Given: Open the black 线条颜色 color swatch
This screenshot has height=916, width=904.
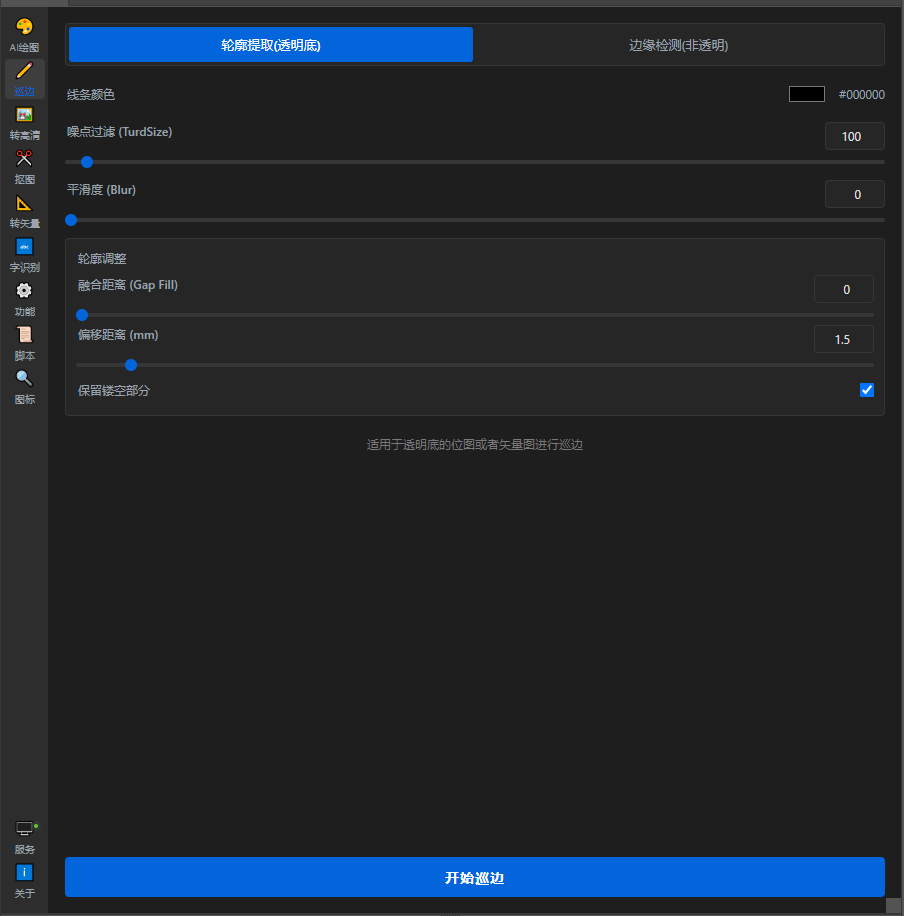Looking at the screenshot, I should click(x=806, y=94).
